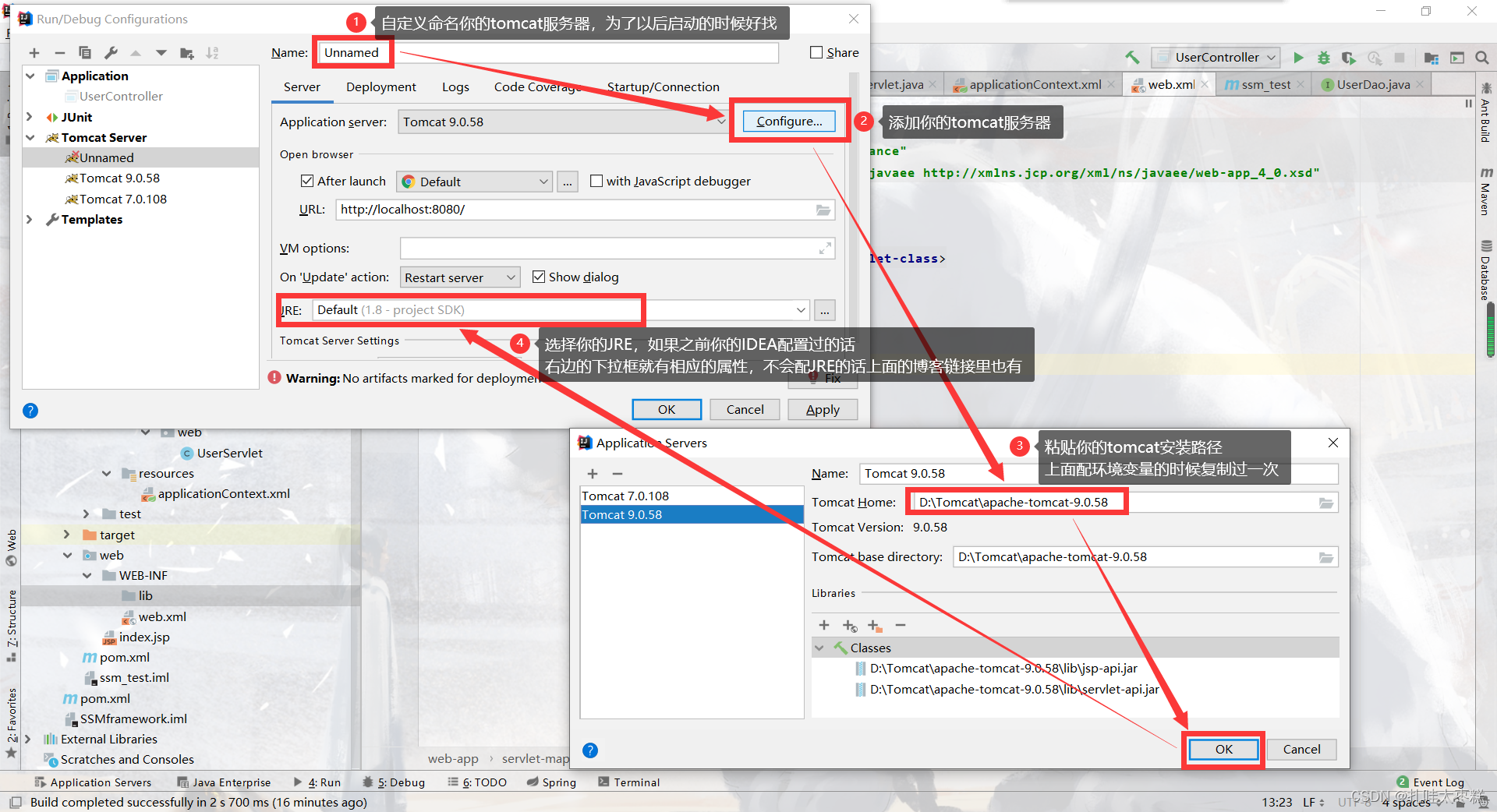Toggle the After launch checkbox
This screenshot has width=1497, height=812.
307,181
